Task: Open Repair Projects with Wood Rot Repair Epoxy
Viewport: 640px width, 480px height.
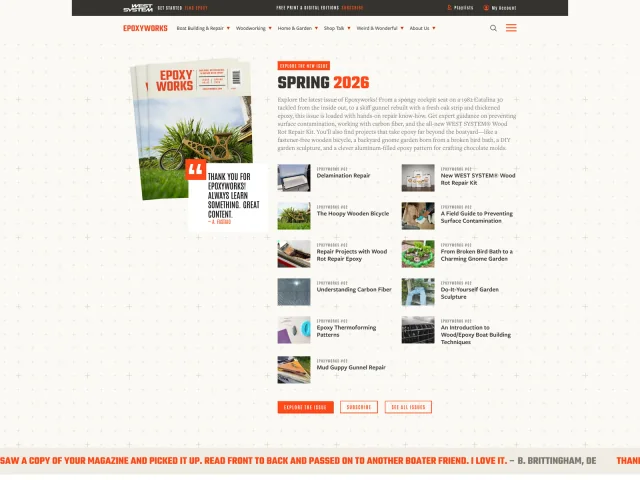Action: pyautogui.click(x=352, y=255)
